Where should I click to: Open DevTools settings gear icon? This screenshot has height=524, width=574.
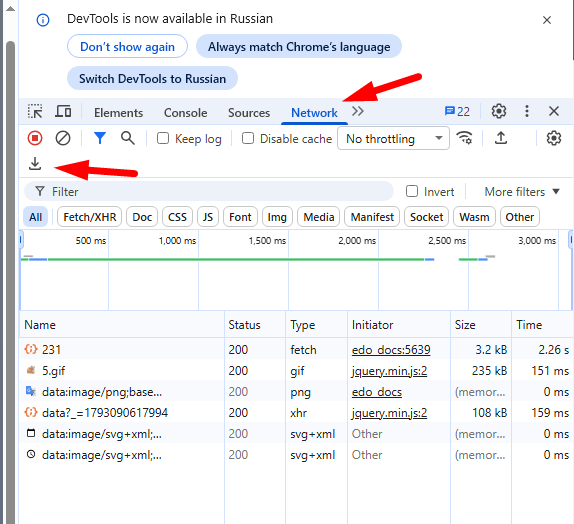coord(499,111)
